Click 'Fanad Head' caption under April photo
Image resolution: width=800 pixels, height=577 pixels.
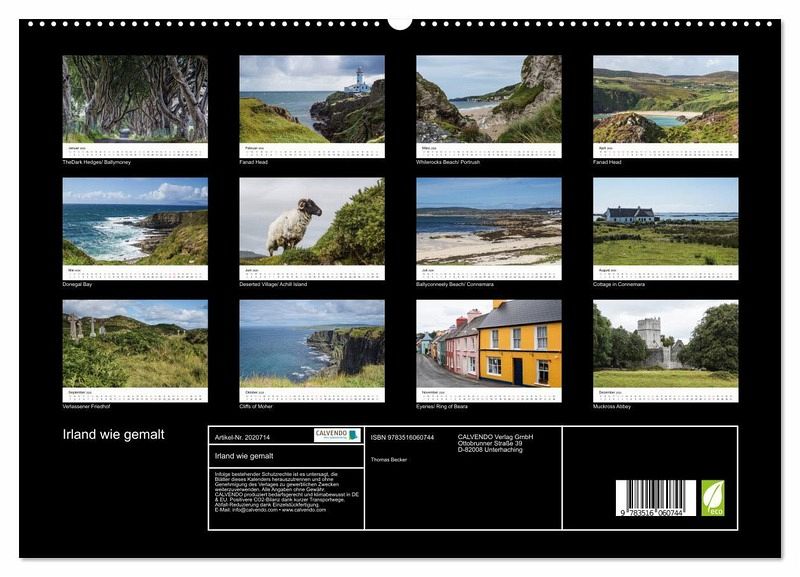coord(607,162)
